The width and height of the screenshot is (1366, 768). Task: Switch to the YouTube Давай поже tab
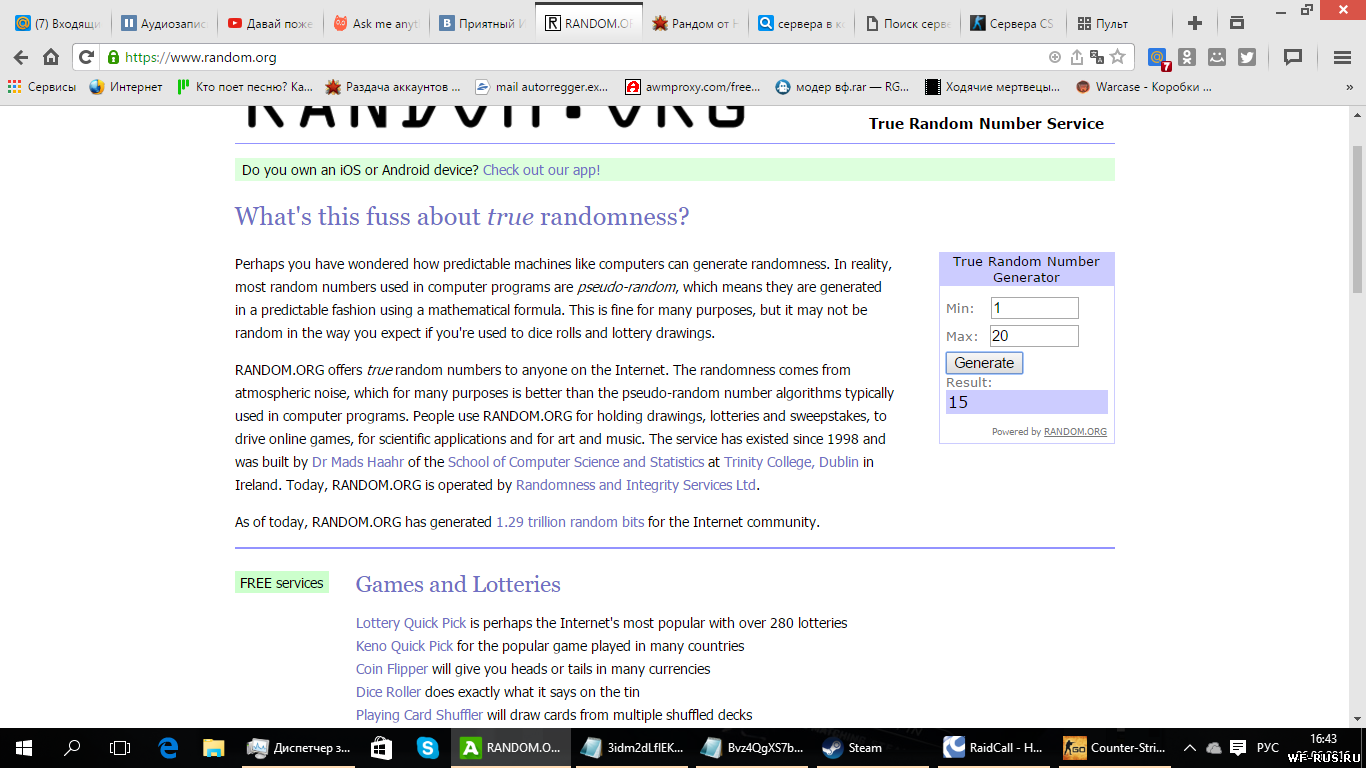tap(271, 23)
